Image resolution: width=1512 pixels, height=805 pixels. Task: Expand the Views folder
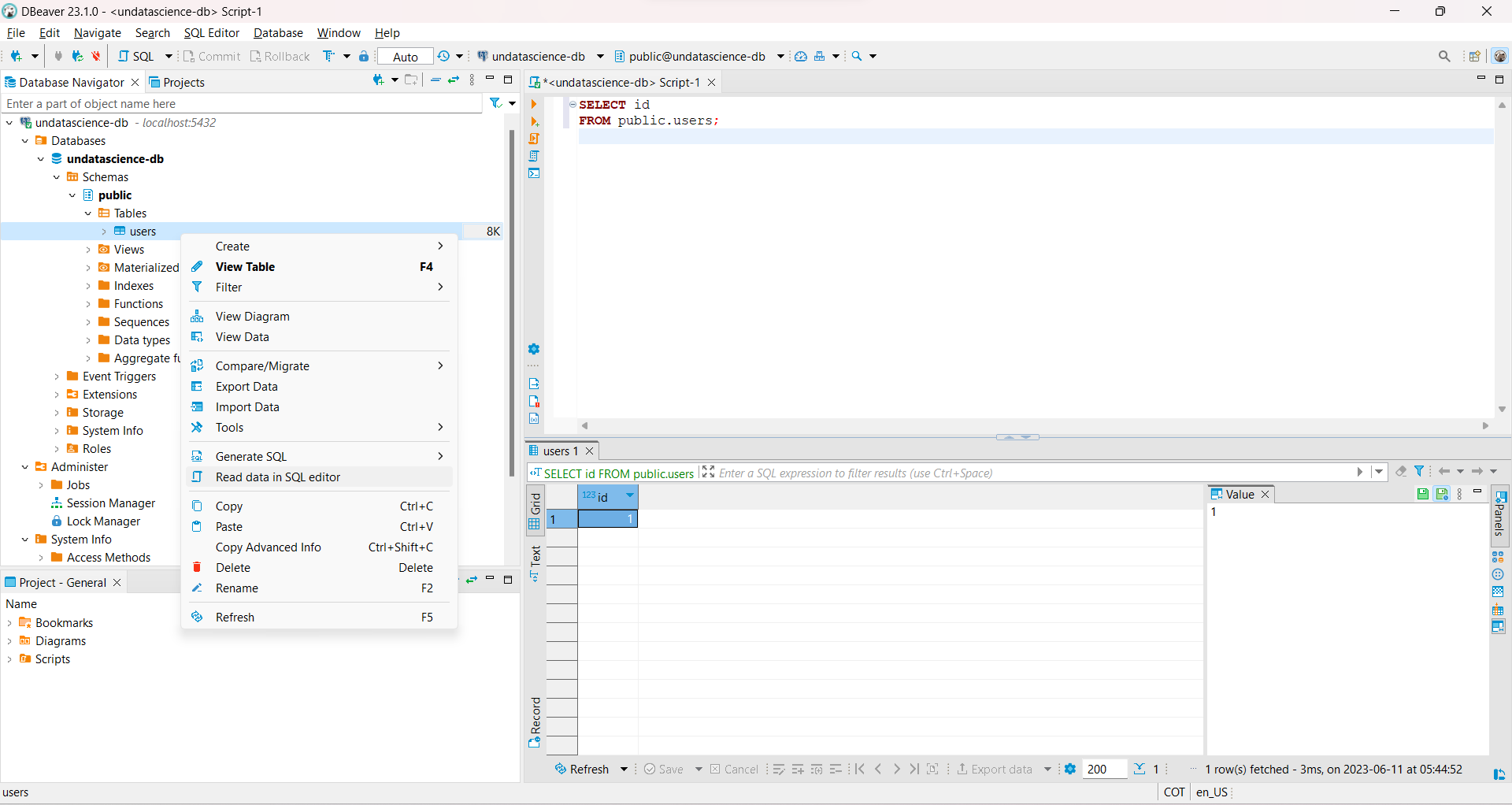88,250
